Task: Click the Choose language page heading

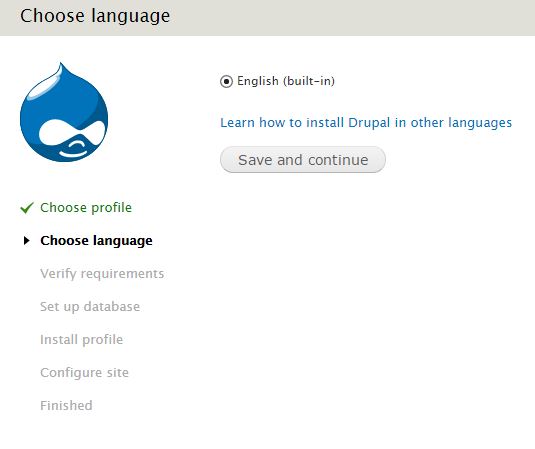Action: point(95,16)
